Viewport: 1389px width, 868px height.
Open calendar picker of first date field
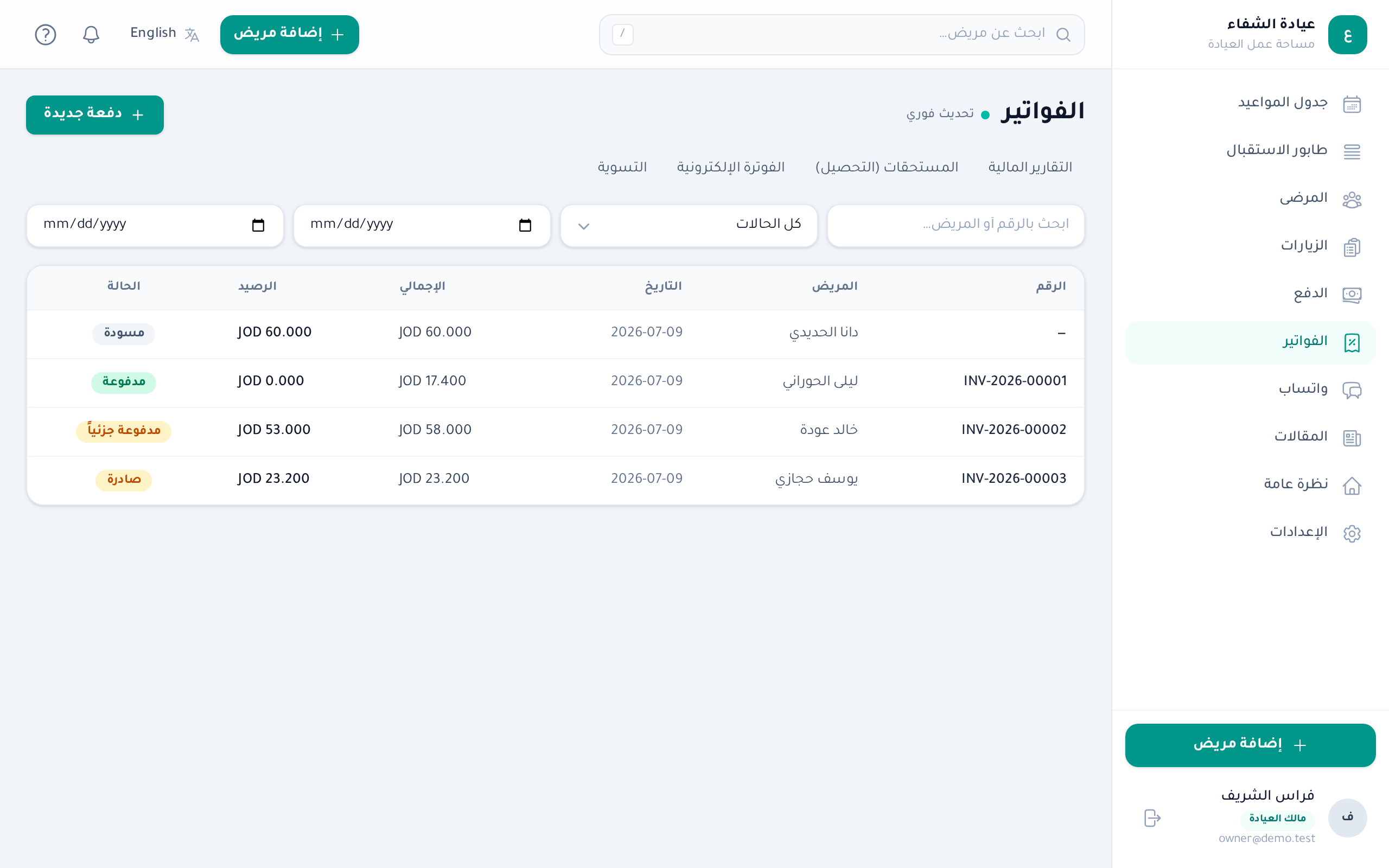click(525, 225)
